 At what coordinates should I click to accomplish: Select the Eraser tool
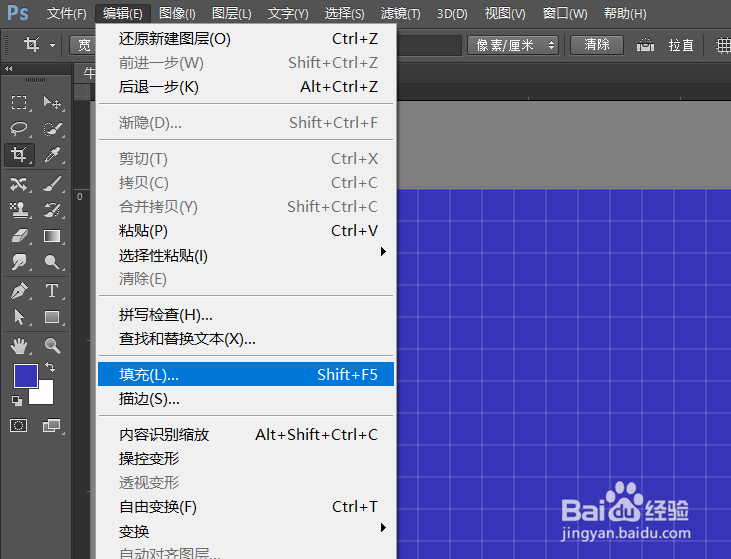pyautogui.click(x=19, y=236)
